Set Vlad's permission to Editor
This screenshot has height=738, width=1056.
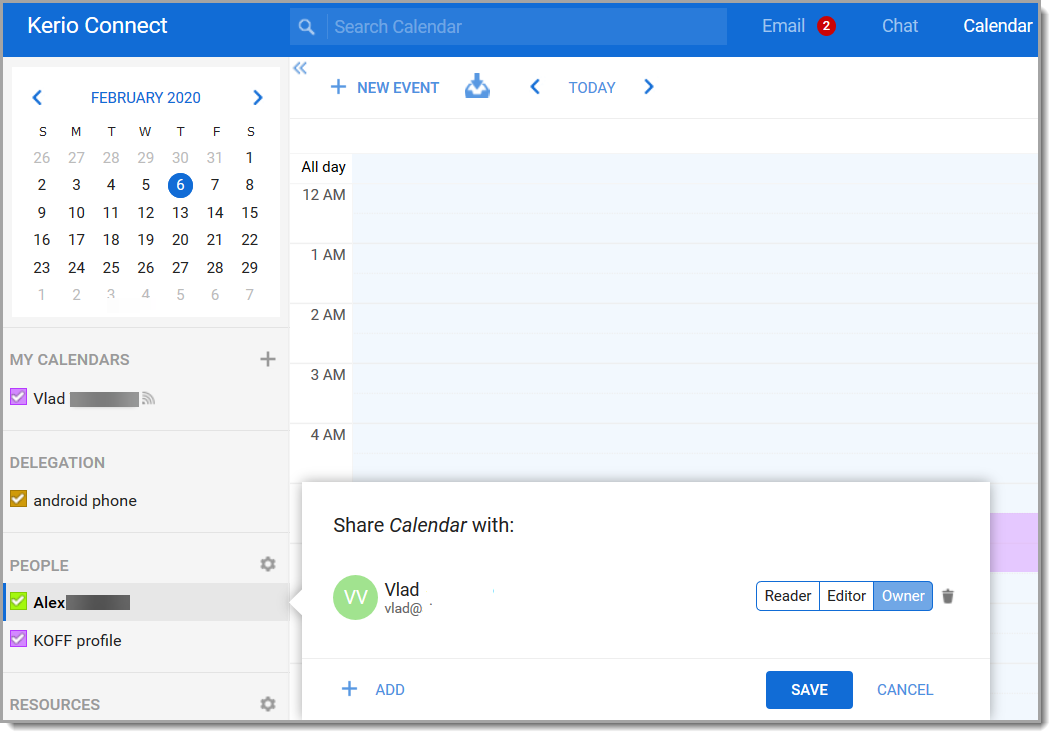(x=847, y=596)
